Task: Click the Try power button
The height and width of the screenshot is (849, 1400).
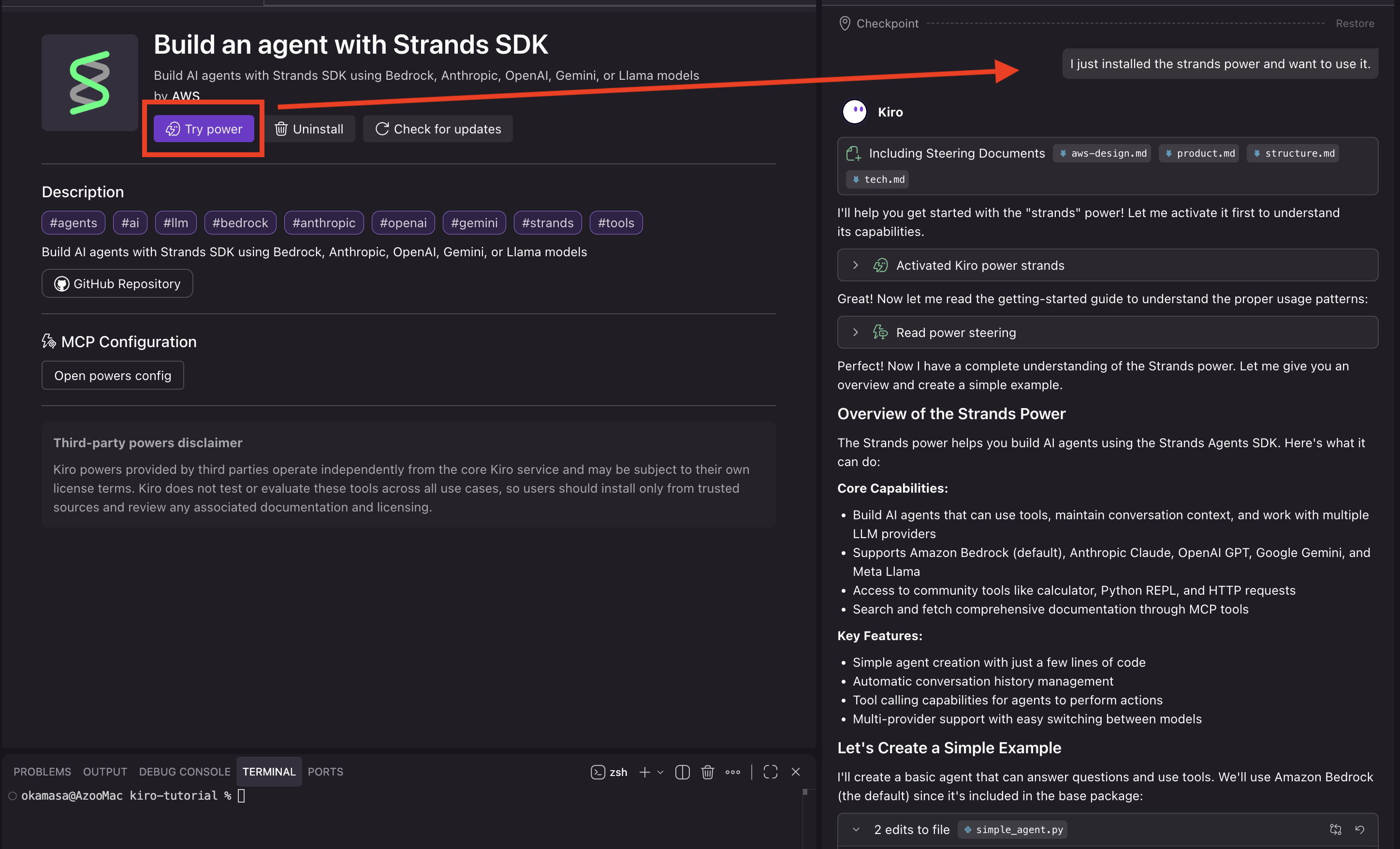Action: click(x=204, y=129)
